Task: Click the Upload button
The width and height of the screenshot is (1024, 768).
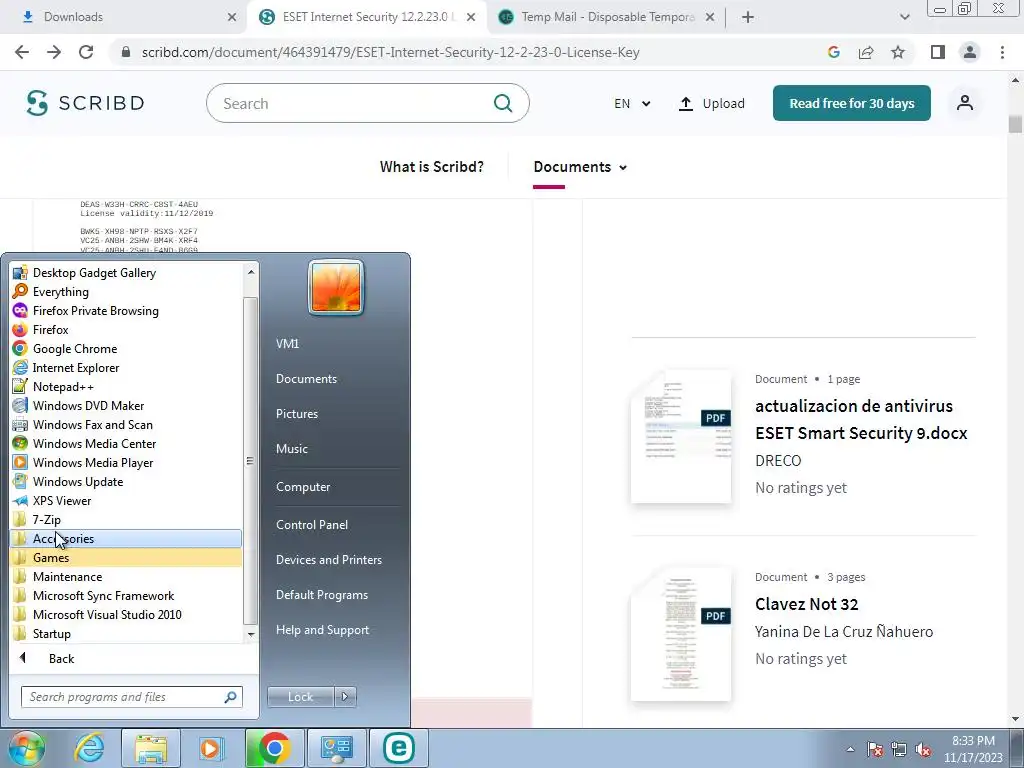Action: click(712, 103)
